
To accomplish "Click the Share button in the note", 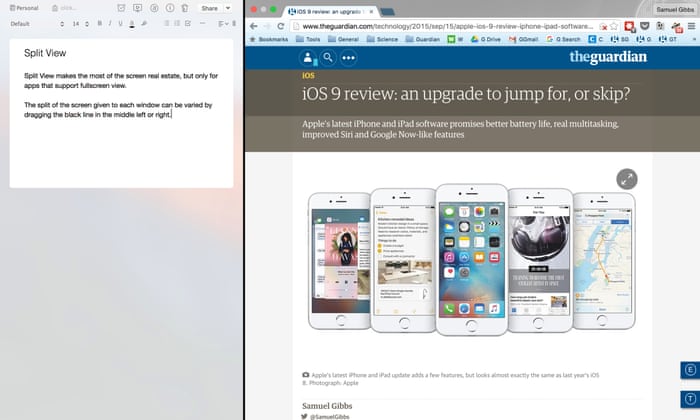I will point(208,8).
